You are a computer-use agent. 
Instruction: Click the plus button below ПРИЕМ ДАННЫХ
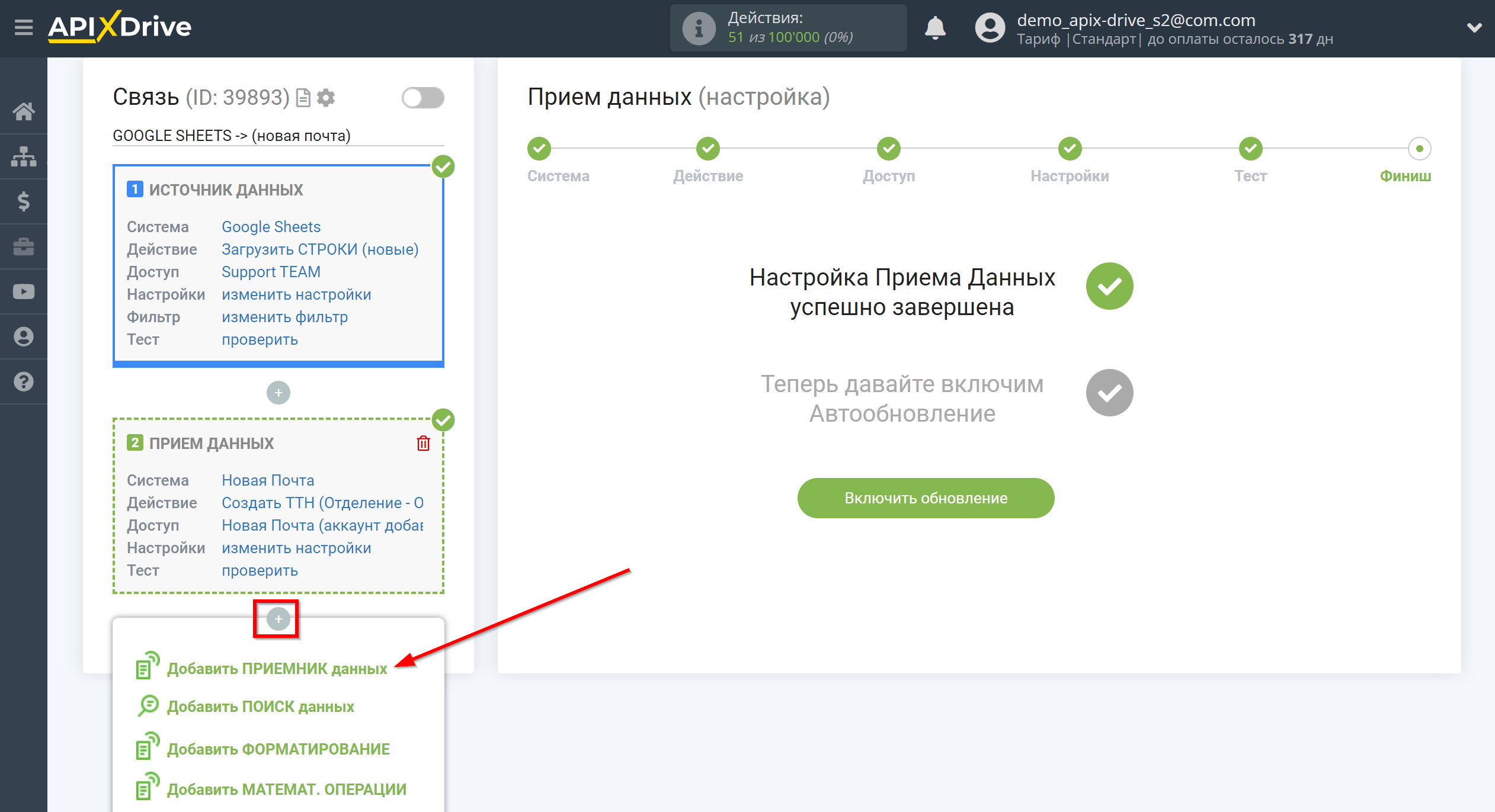tap(278, 619)
